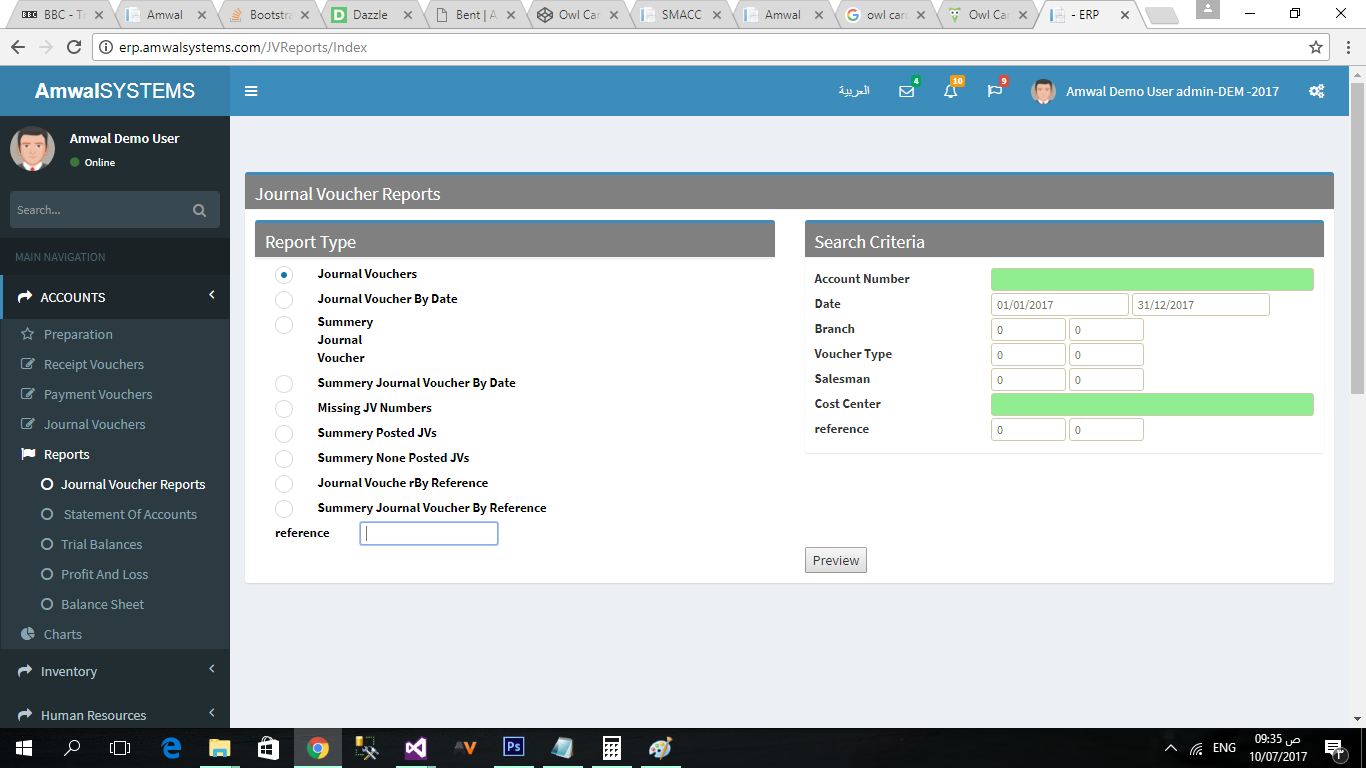Launch Photoshop from the taskbar

tap(513, 748)
